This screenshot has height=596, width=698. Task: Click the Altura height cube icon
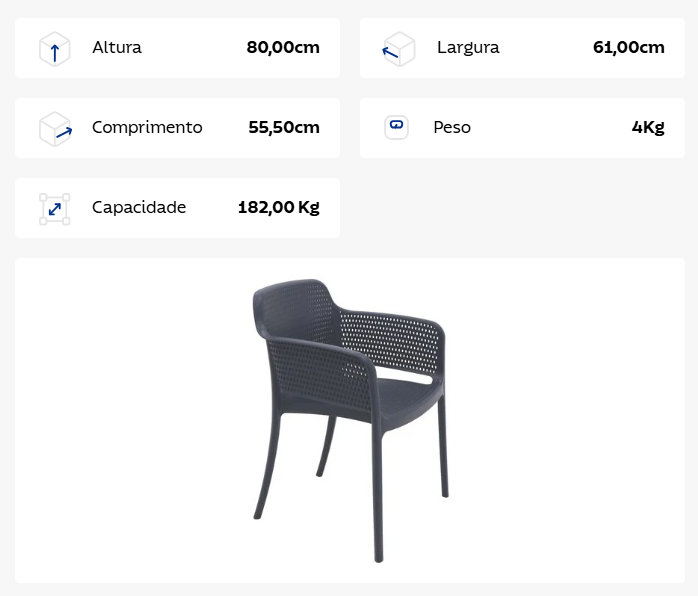click(54, 49)
